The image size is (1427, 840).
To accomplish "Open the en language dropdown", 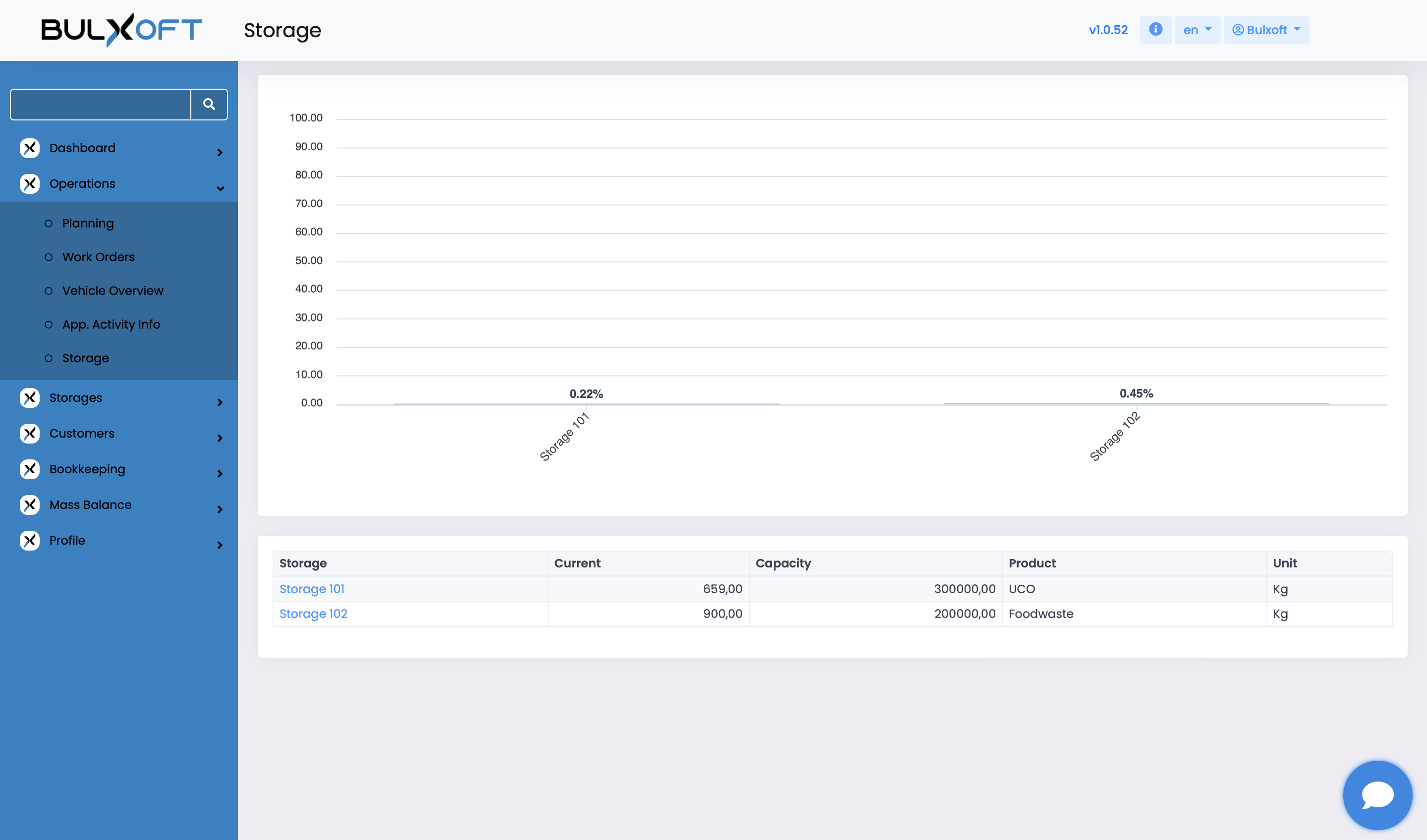I will tap(1197, 29).
